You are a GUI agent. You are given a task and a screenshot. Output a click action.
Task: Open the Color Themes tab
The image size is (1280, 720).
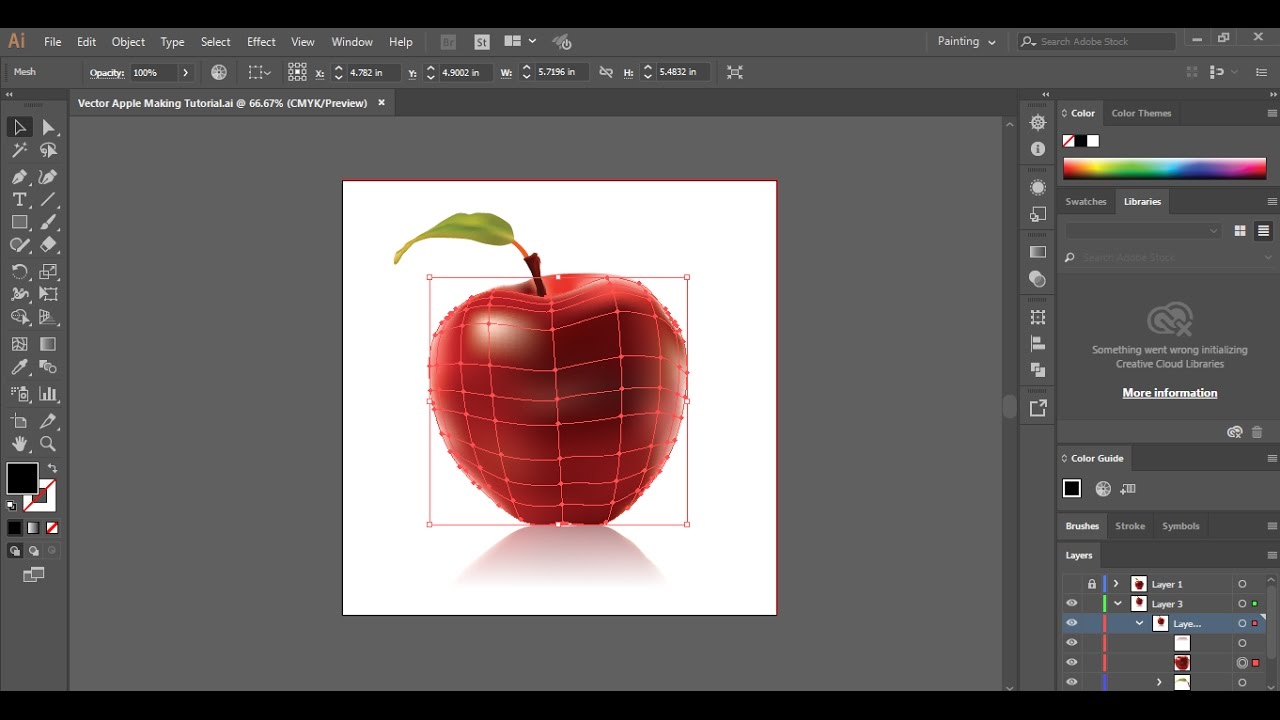click(x=1141, y=113)
